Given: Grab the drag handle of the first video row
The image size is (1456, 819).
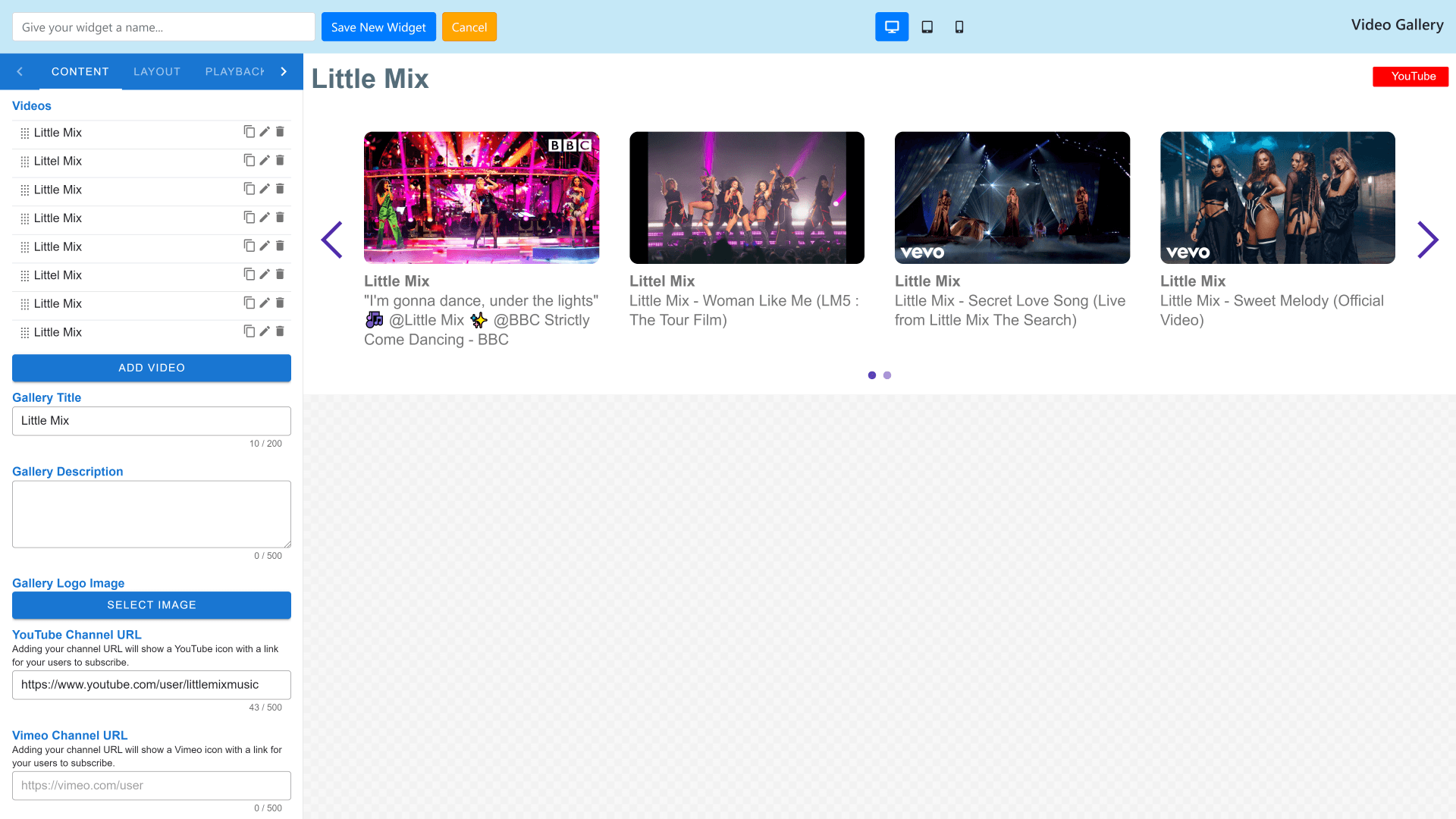Looking at the screenshot, I should pyautogui.click(x=25, y=133).
